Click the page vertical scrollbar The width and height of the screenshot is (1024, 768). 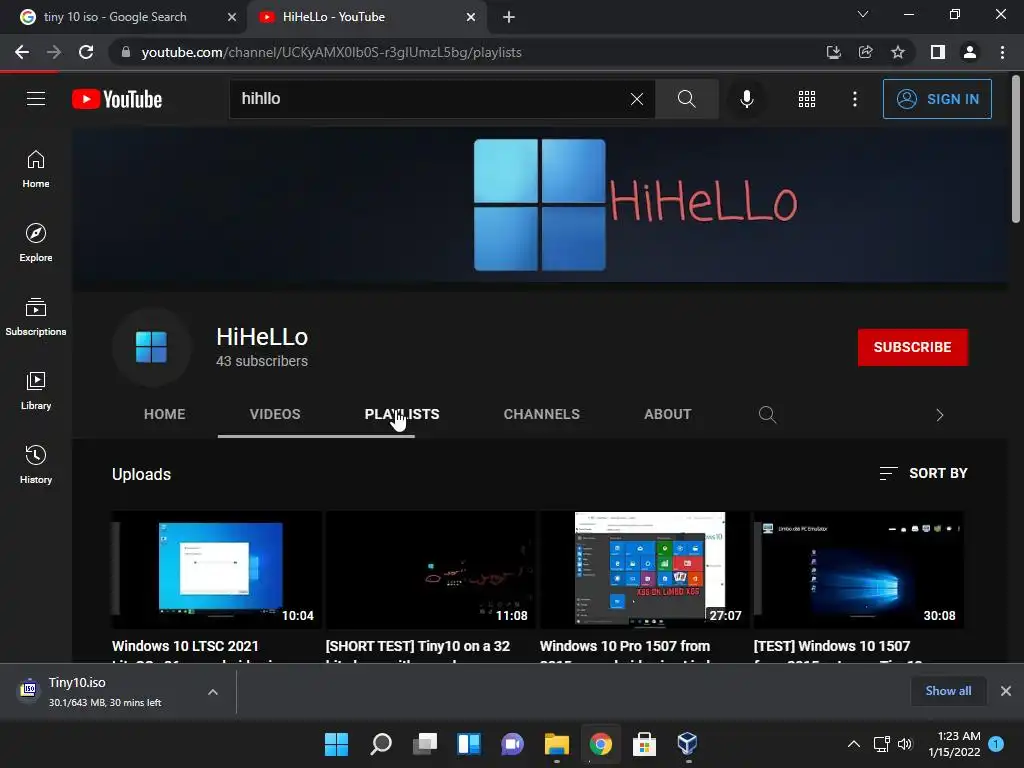click(x=1016, y=150)
